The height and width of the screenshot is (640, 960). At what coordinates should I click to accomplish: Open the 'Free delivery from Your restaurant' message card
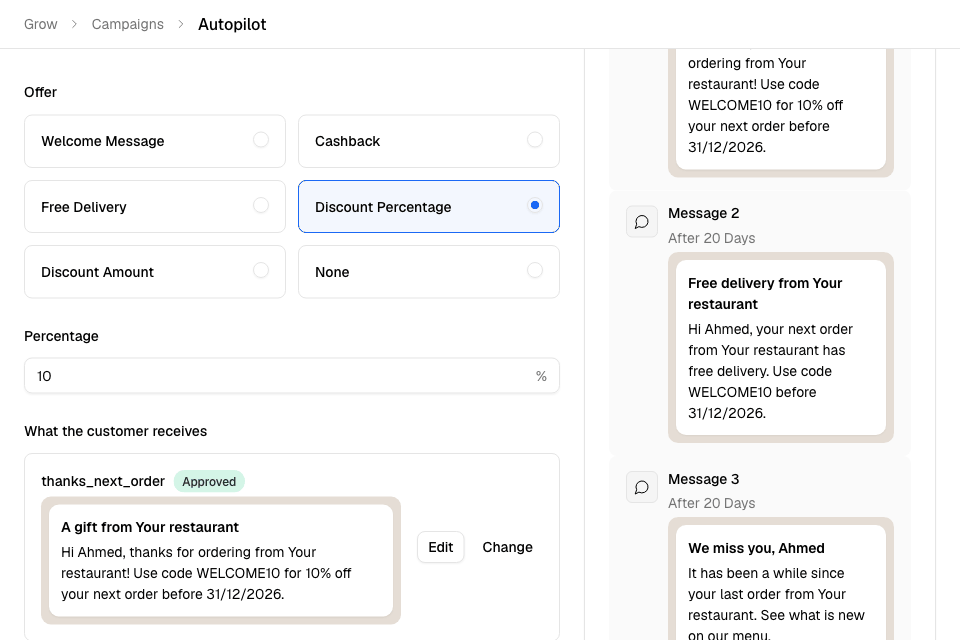pyautogui.click(x=781, y=347)
